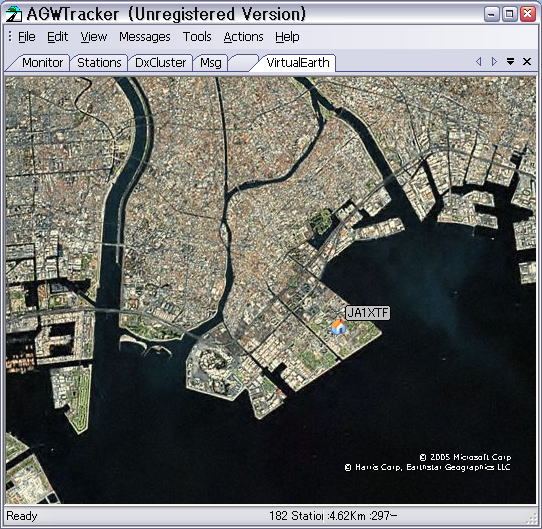Open the Tools menu
Screen dimensions: 542x529
[x=197, y=37]
